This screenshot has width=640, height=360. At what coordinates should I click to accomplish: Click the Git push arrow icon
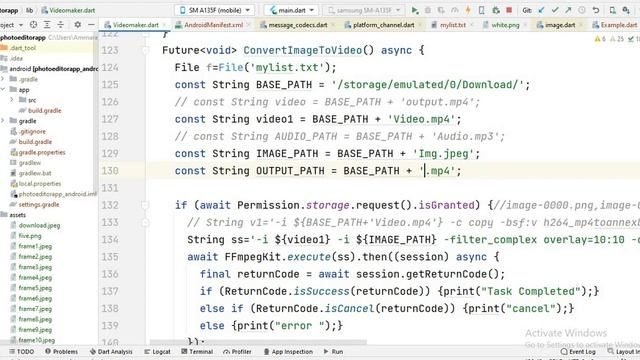click(x=568, y=10)
